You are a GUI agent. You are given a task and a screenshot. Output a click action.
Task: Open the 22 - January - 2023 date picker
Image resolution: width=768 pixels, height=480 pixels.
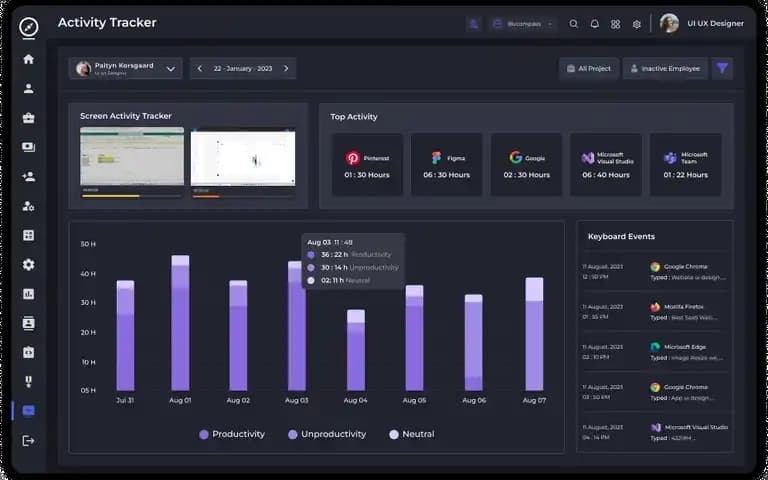click(x=242, y=69)
